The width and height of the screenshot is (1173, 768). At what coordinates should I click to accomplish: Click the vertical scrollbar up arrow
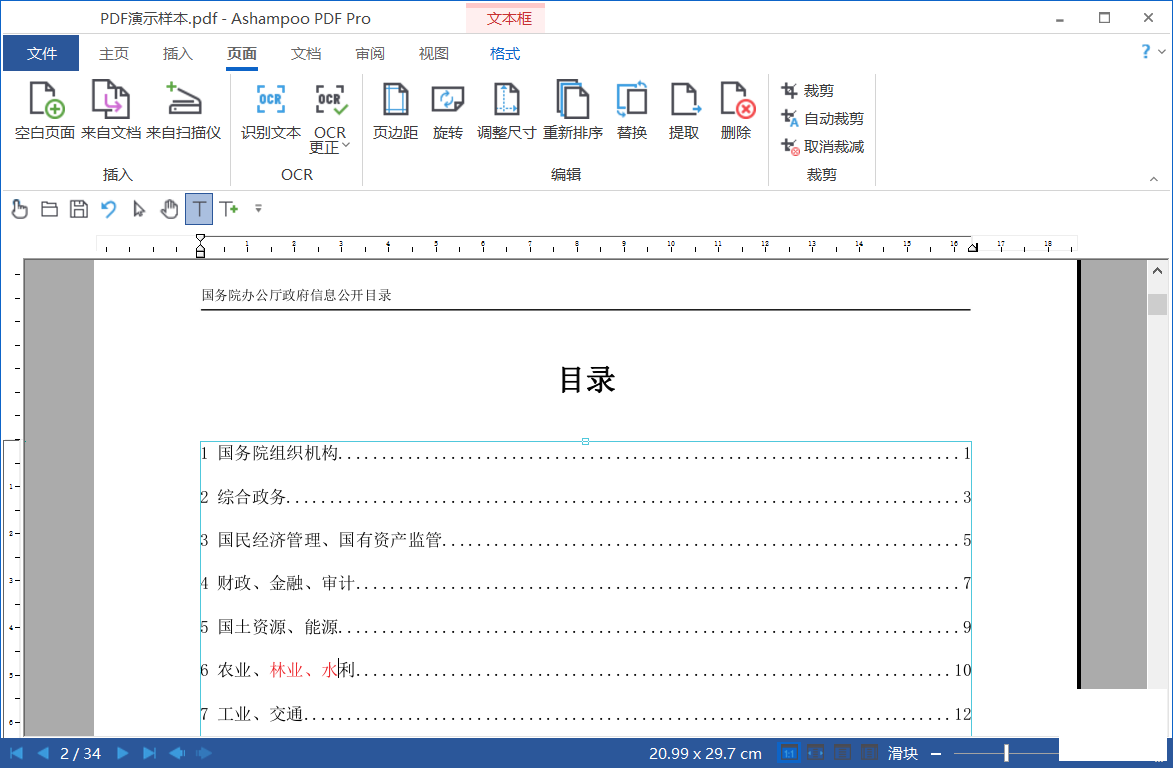[1157, 271]
